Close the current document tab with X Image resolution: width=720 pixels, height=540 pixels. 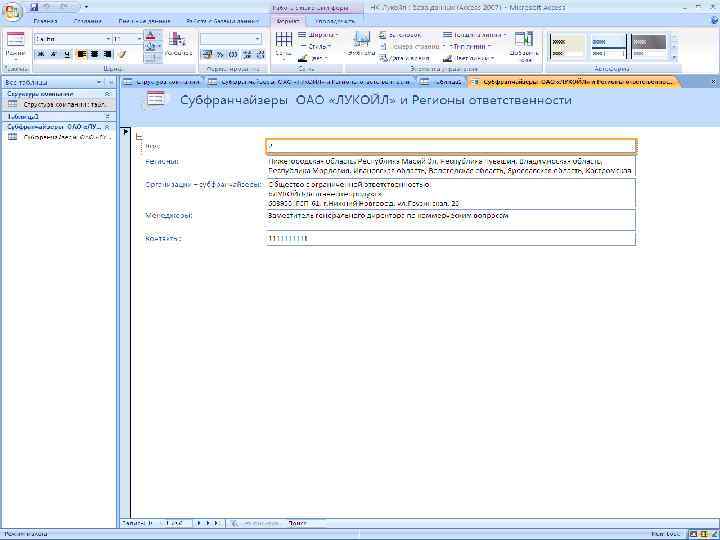coord(714,82)
